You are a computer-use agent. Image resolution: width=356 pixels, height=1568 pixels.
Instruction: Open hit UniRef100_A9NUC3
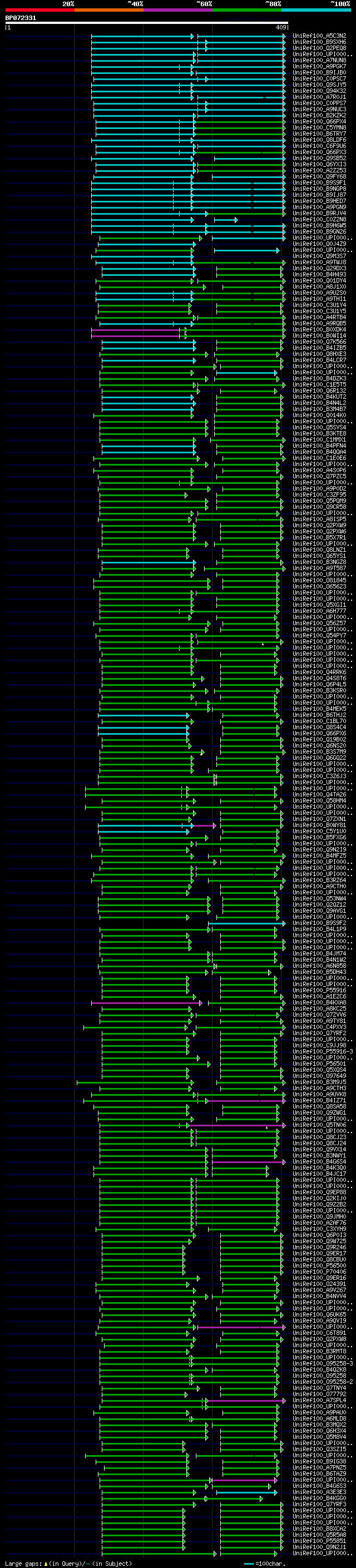click(319, 110)
